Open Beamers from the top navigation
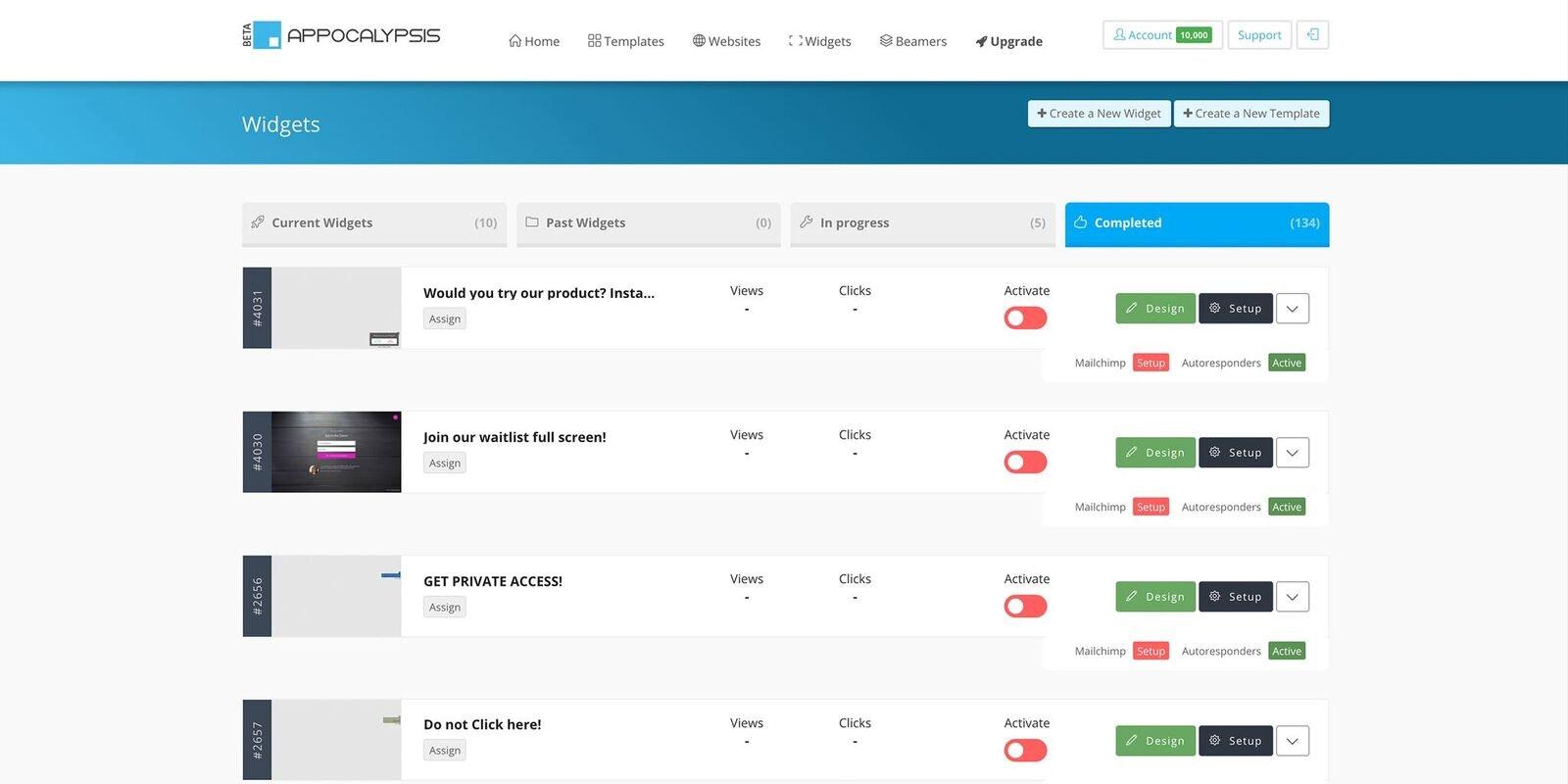The height and width of the screenshot is (784, 1568). (x=913, y=41)
